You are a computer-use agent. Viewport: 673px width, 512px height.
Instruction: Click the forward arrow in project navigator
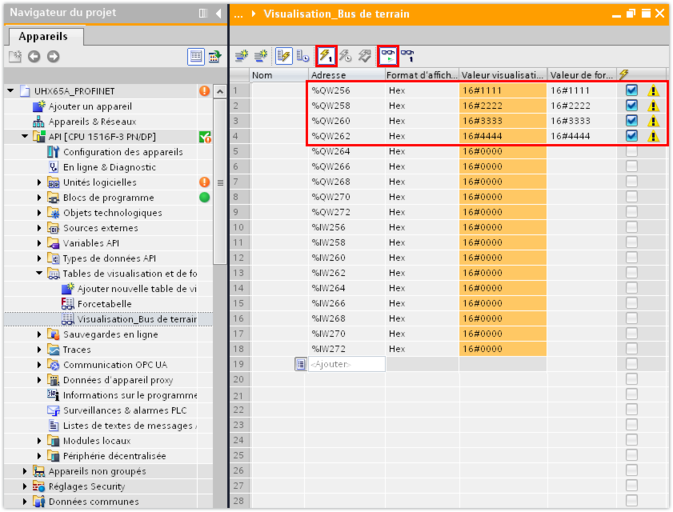click(x=53, y=57)
